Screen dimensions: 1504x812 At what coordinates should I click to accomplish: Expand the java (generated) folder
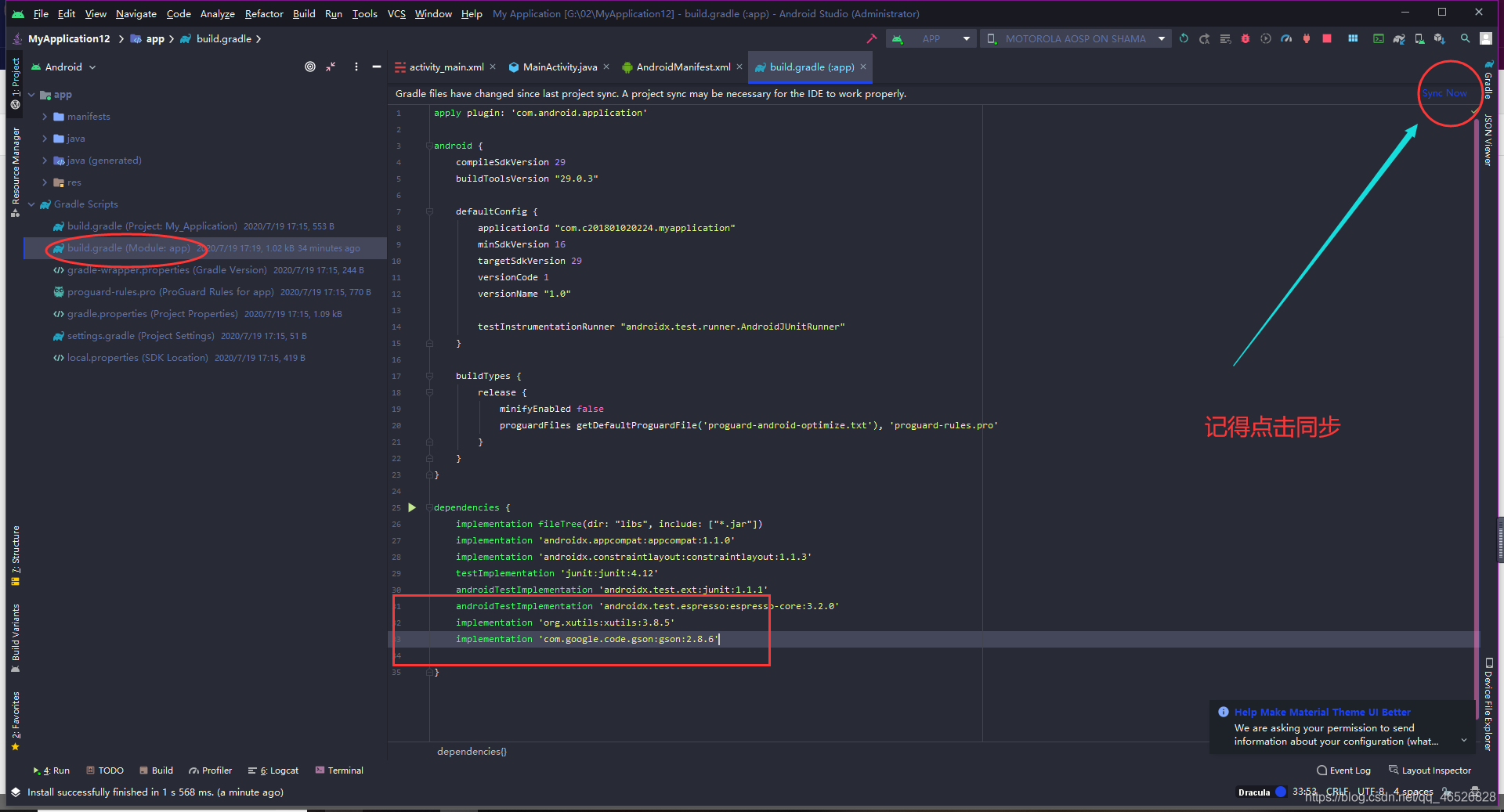[x=45, y=161]
